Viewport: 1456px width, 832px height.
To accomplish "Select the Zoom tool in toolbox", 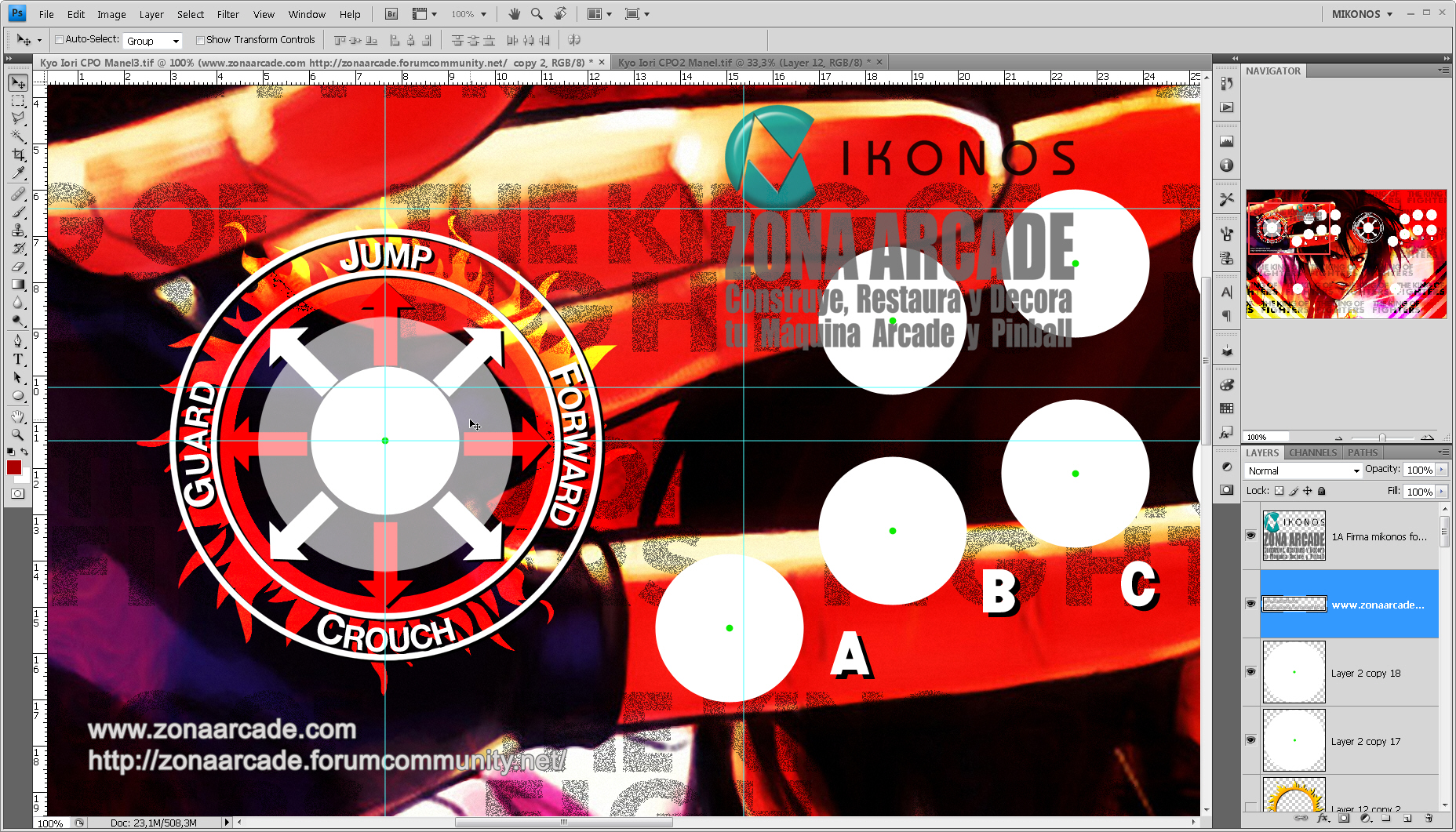I will pyautogui.click(x=18, y=434).
